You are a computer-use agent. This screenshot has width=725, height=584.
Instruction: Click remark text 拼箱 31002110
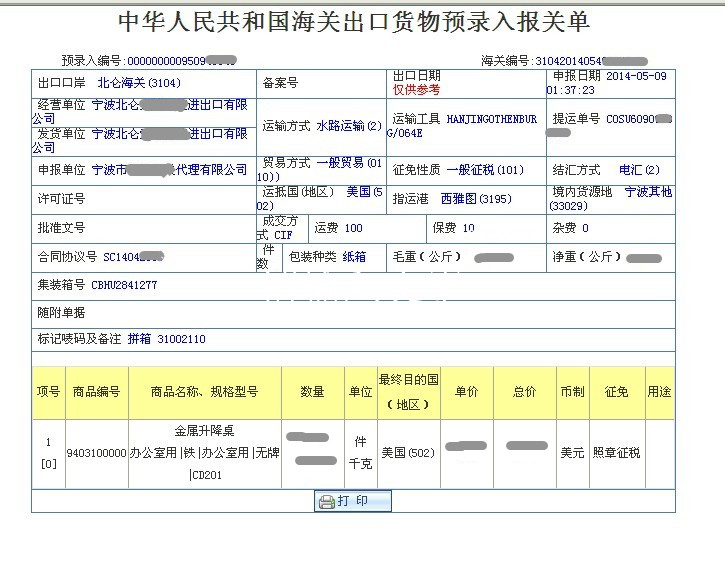tap(166, 339)
